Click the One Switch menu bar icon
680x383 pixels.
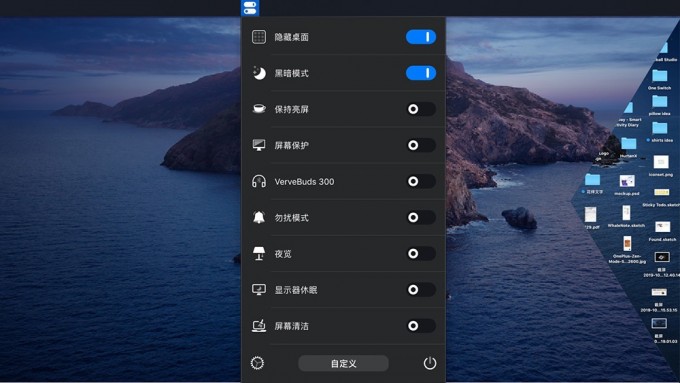250,8
